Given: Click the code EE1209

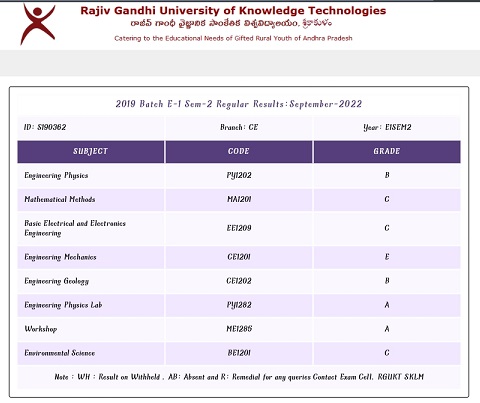Looking at the screenshot, I should [x=239, y=228].
